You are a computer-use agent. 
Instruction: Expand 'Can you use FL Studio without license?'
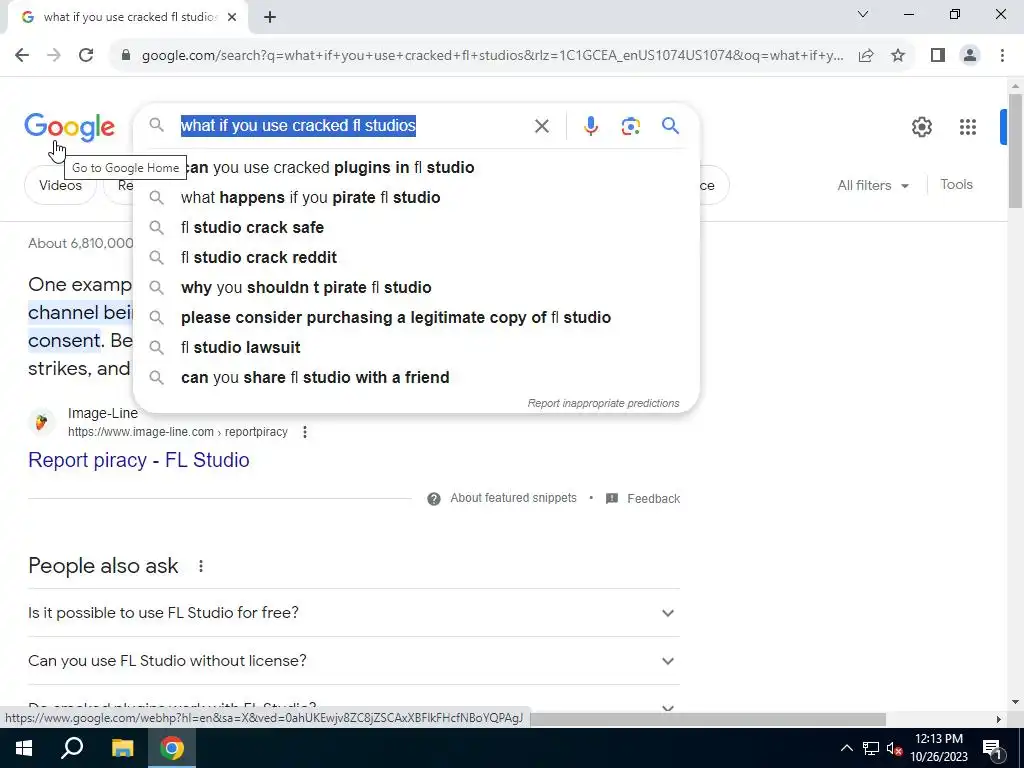pos(354,661)
